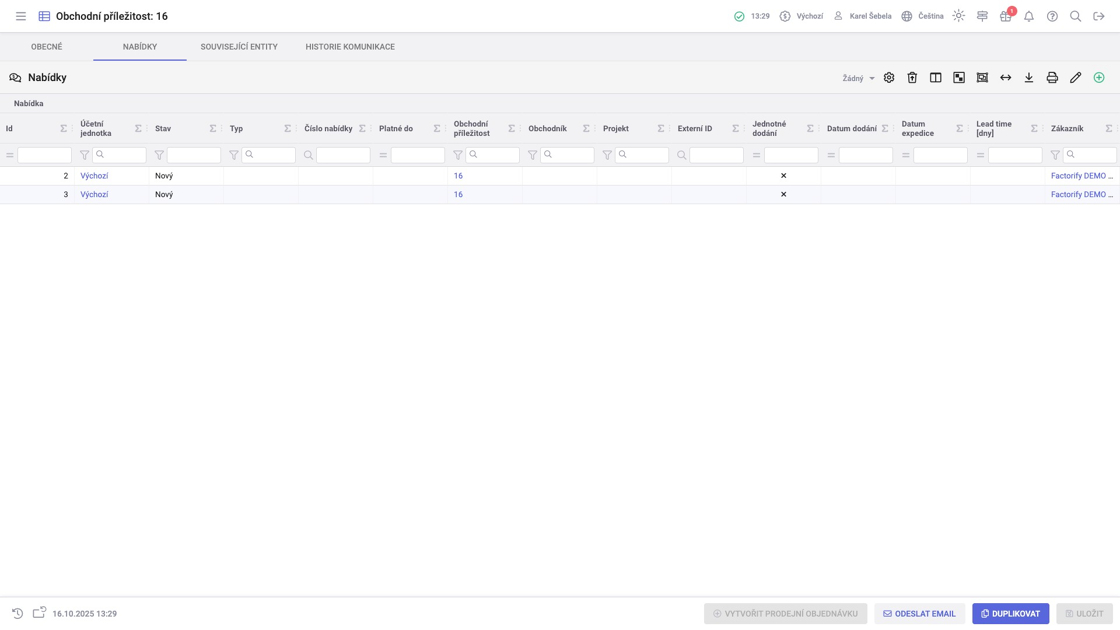Open Factorify DEMO customer link in row 3
The image size is (1120, 630).
pyautogui.click(x=1081, y=194)
